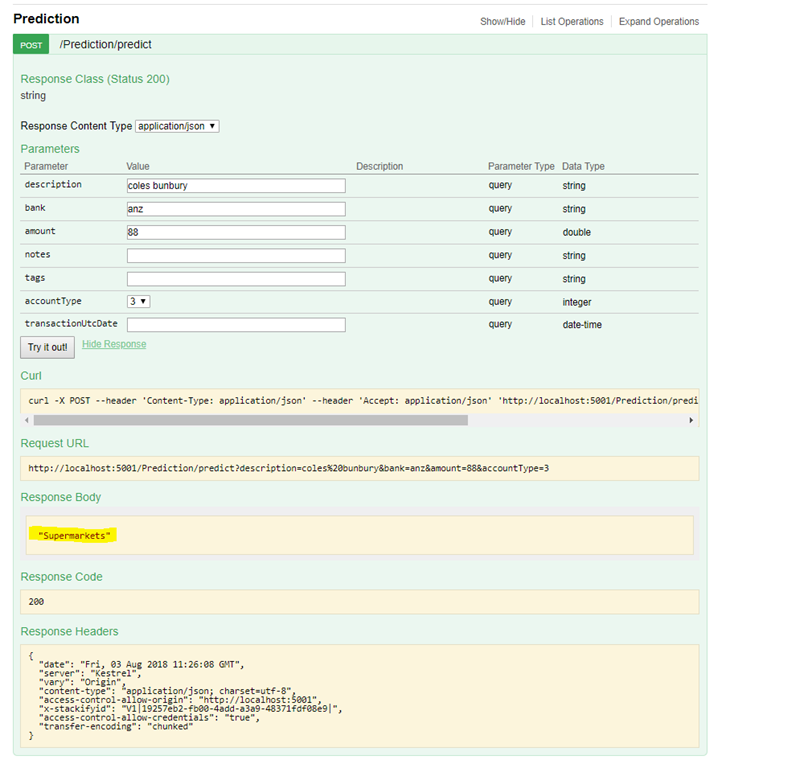Click the Hide Response link
The image size is (808, 768).
click(114, 344)
